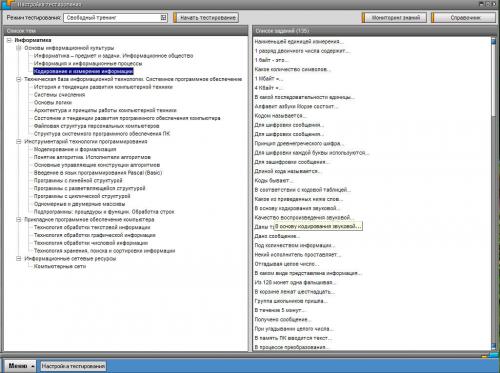Collapse the root 'Информатика' node
The image size is (500, 373).
click(9, 40)
